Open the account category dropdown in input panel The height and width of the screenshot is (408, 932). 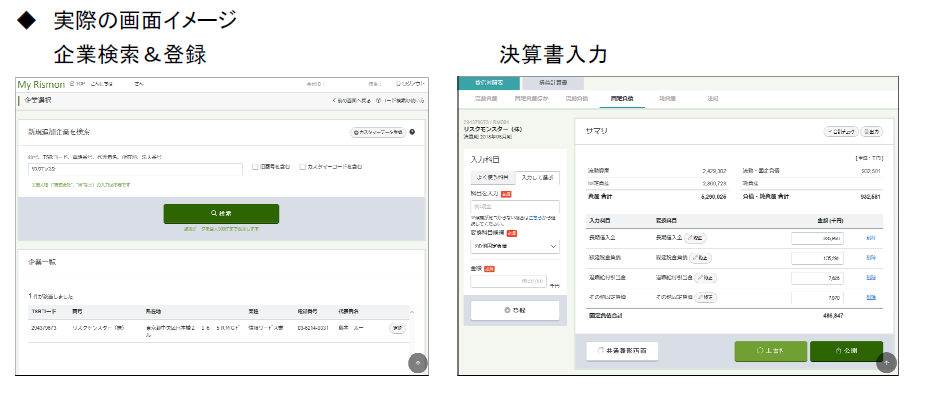[514, 245]
